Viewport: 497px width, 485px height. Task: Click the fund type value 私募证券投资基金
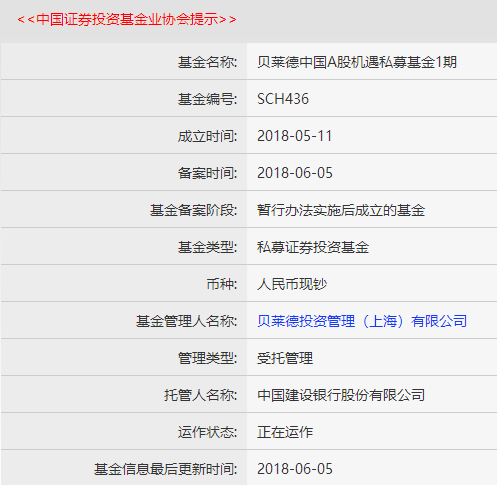313,247
